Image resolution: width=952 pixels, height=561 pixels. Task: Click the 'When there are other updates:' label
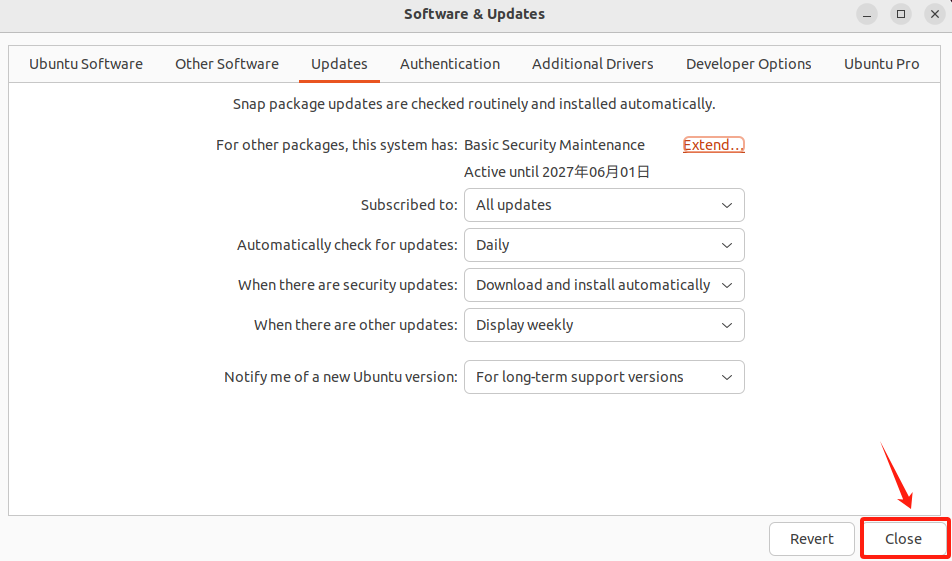(x=356, y=325)
